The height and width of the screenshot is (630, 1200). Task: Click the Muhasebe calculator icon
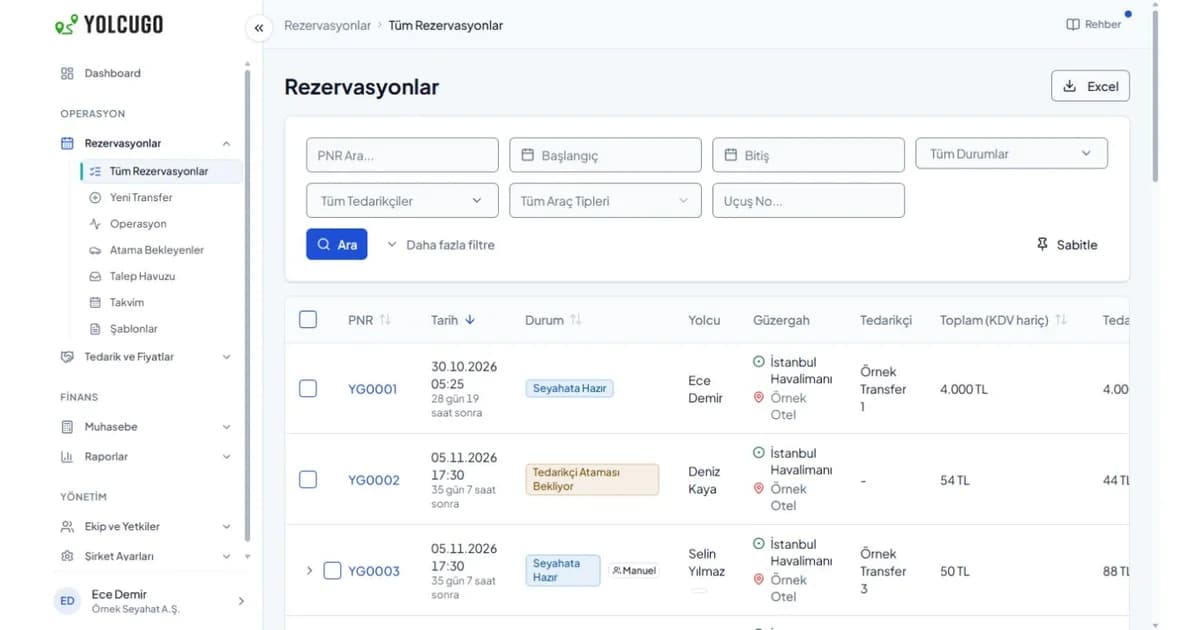[x=67, y=427]
